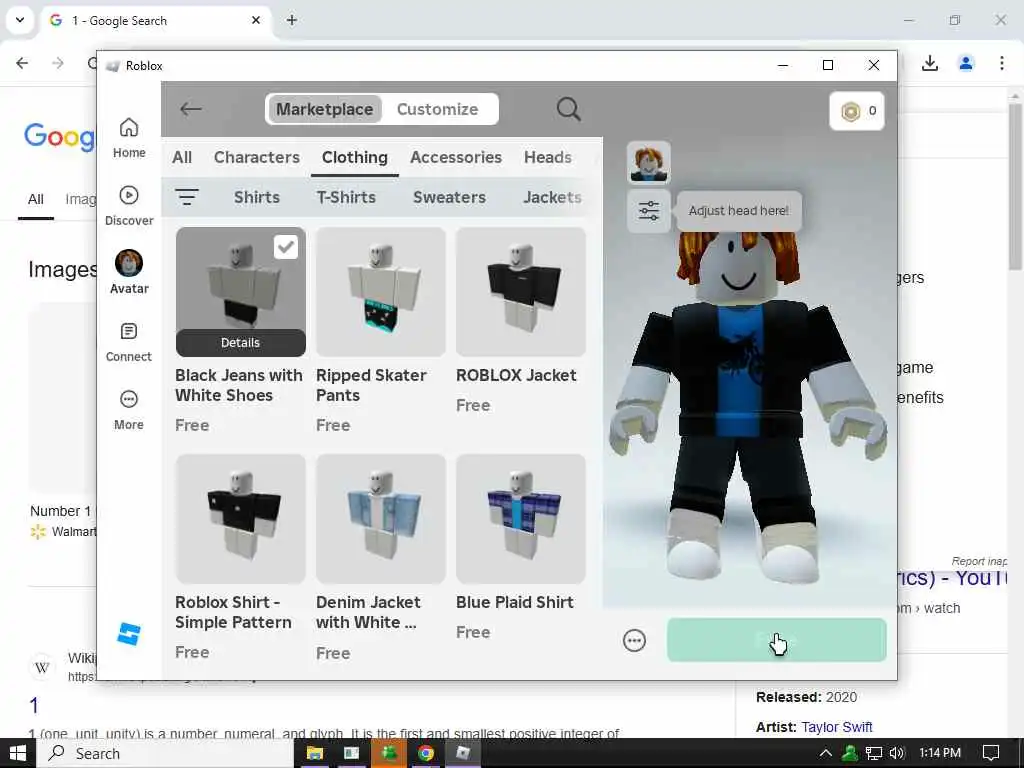
Task: Open the ellipsis menu below the avatar preview
Action: (x=634, y=641)
